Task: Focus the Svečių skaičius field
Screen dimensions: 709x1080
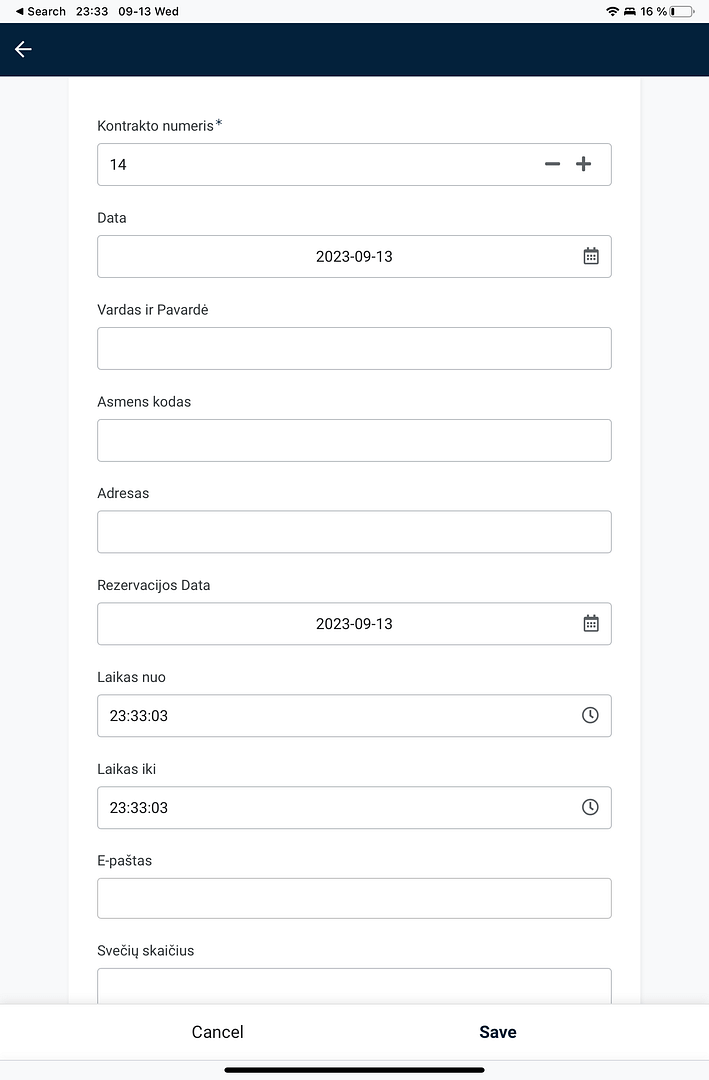Action: (x=354, y=986)
